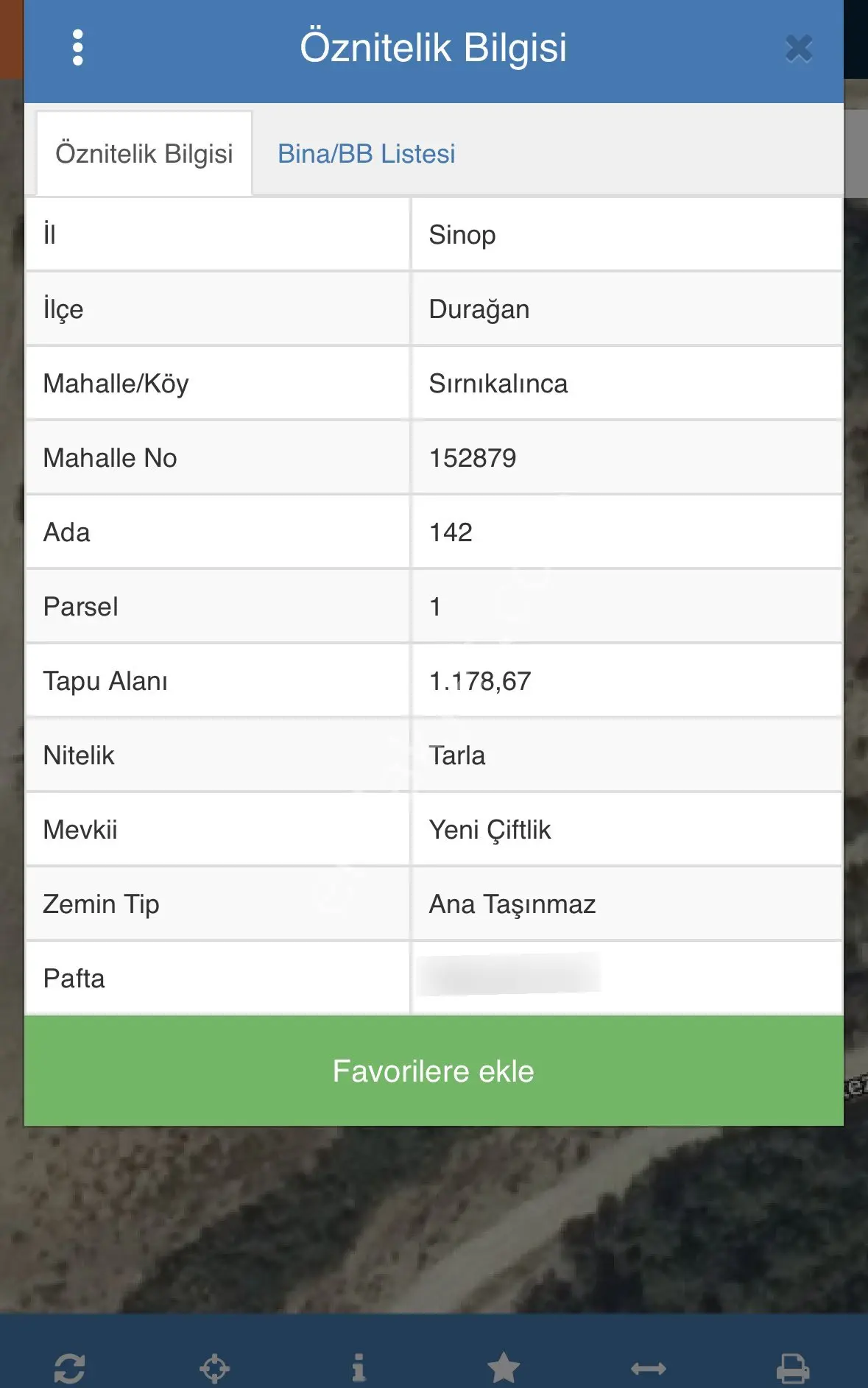868x1388 pixels.
Task: Open the three-dot options menu
Action: (78, 48)
